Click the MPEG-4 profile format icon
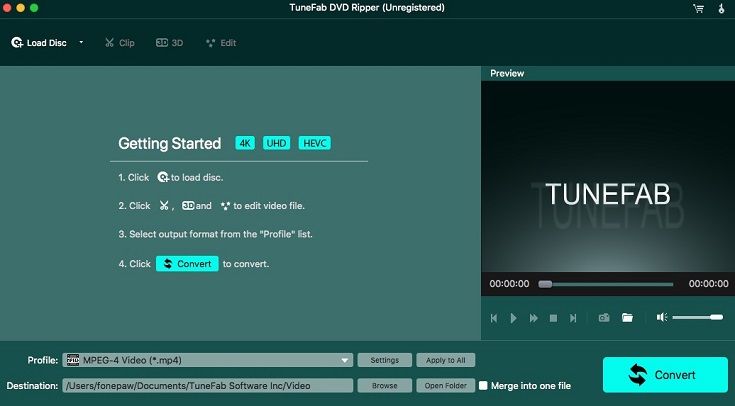 point(73,360)
